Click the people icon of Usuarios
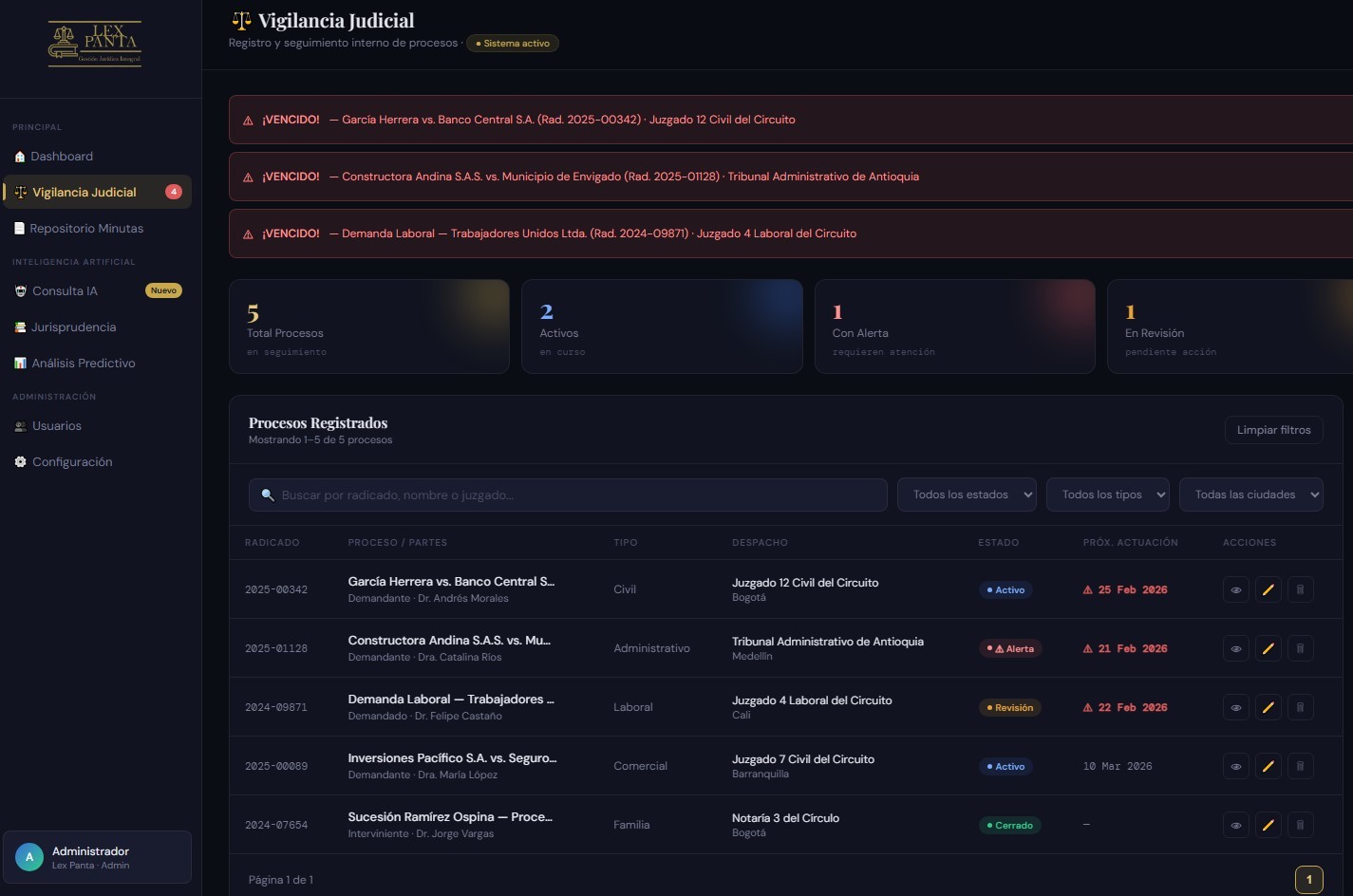This screenshot has width=1353, height=896. pos(21,426)
